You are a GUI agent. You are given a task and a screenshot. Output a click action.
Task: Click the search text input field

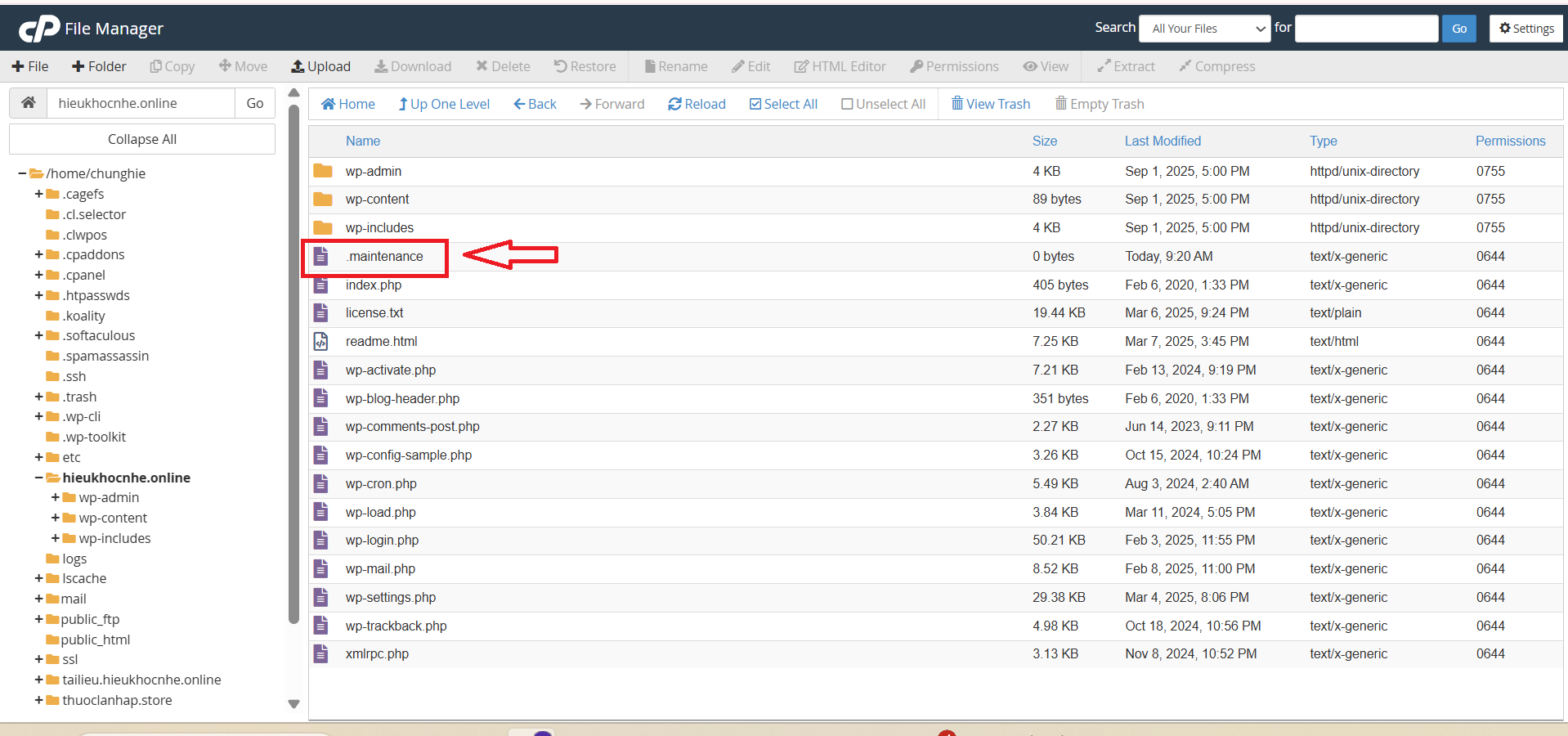tap(1366, 29)
